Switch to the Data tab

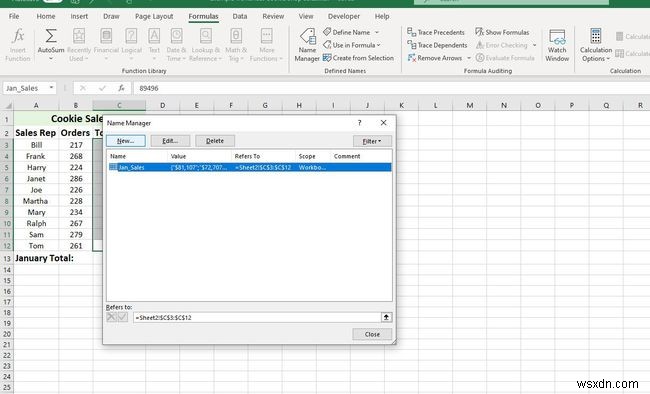[240, 16]
